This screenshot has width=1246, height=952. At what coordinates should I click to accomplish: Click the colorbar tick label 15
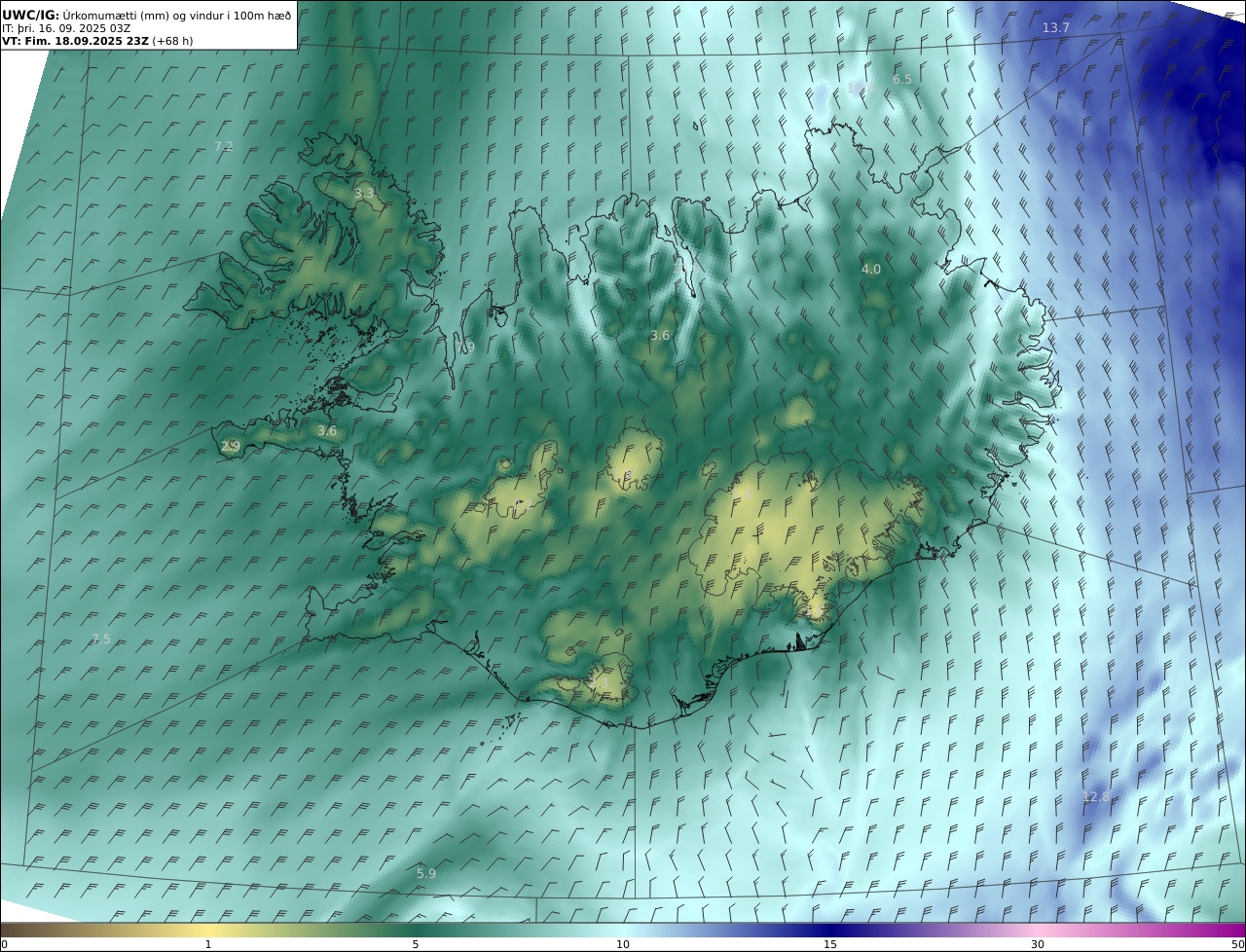(830, 944)
